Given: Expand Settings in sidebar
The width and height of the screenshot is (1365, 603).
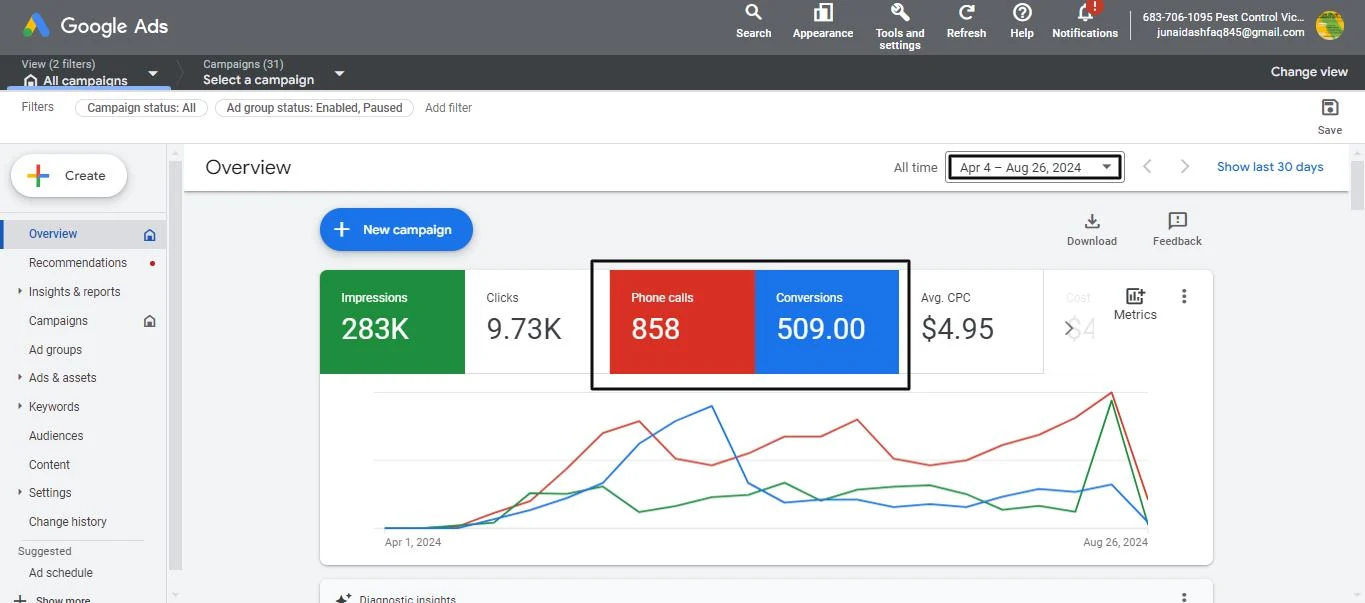Looking at the screenshot, I should click(20, 493).
